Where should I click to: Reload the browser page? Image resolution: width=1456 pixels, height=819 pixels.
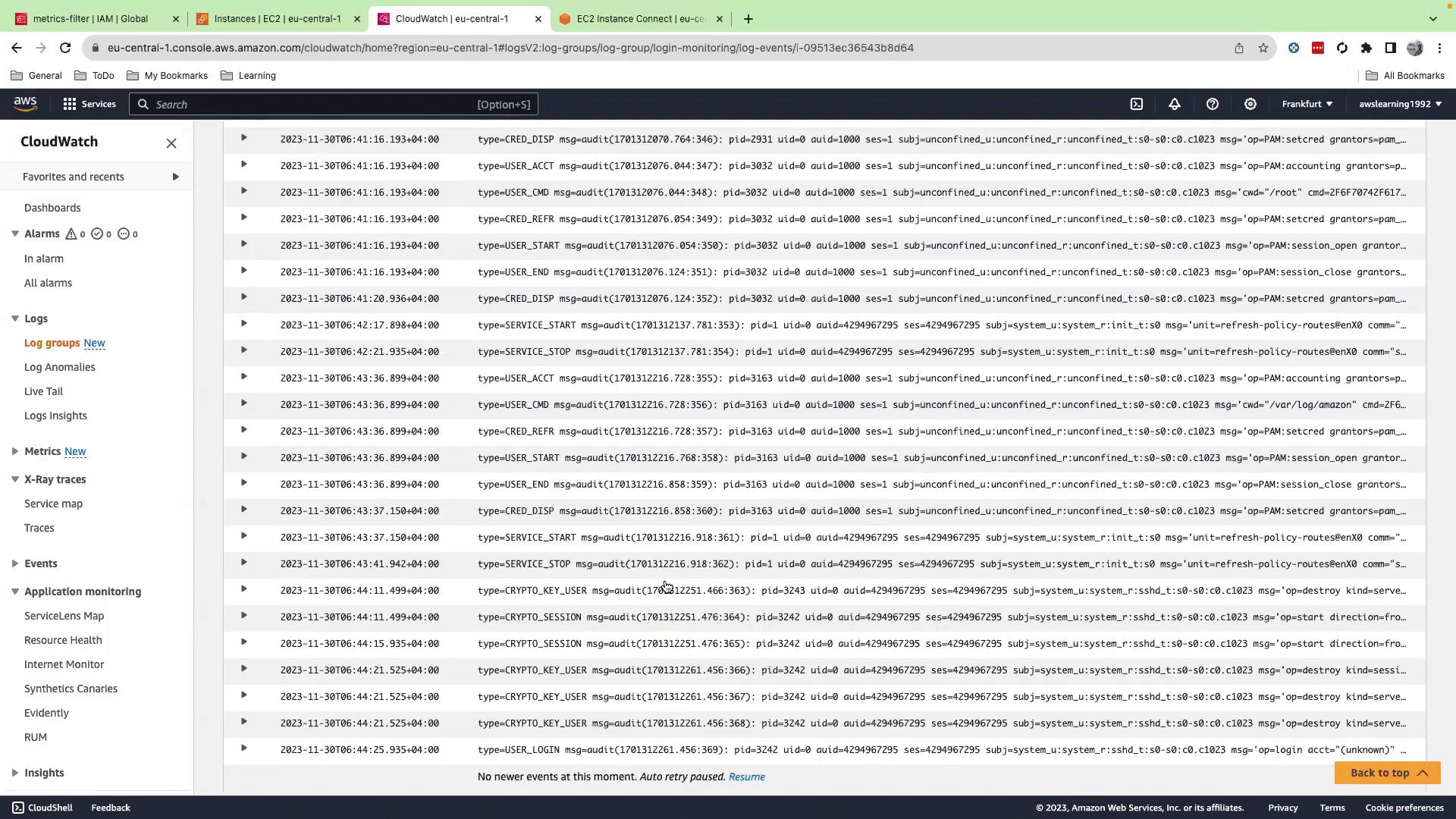click(65, 48)
